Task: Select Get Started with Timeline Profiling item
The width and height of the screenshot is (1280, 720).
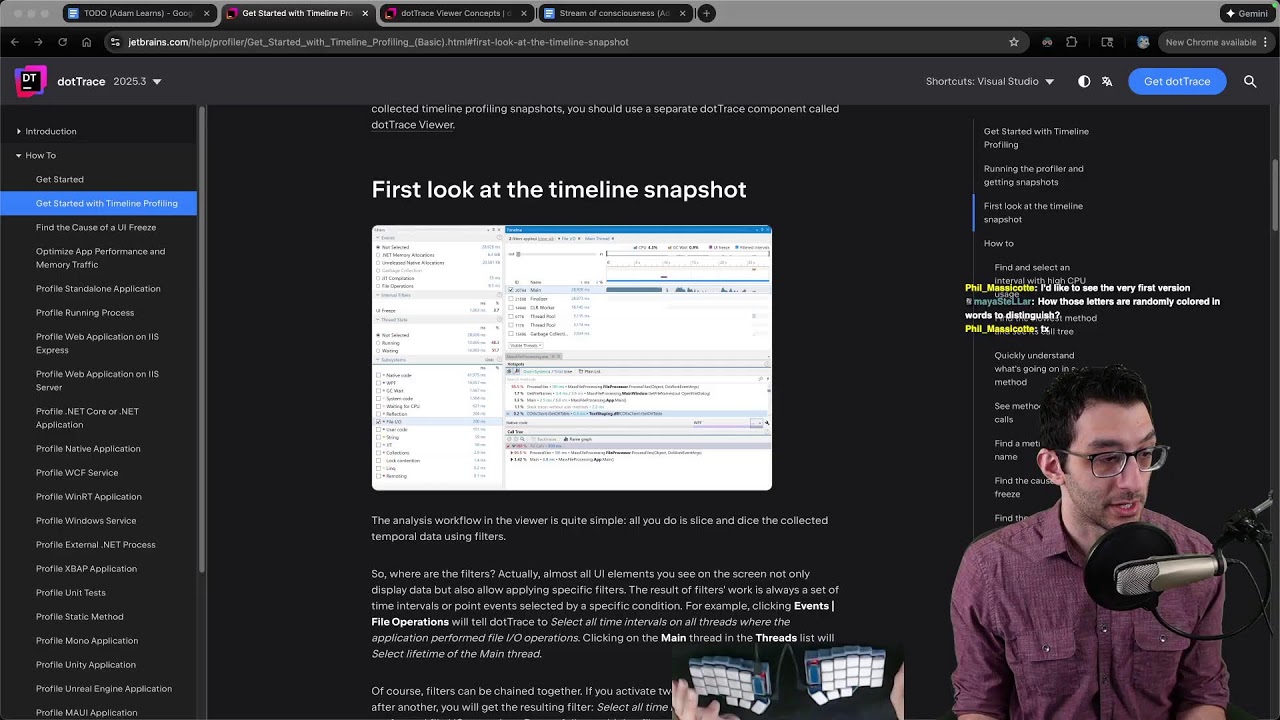Action: tap(98, 203)
